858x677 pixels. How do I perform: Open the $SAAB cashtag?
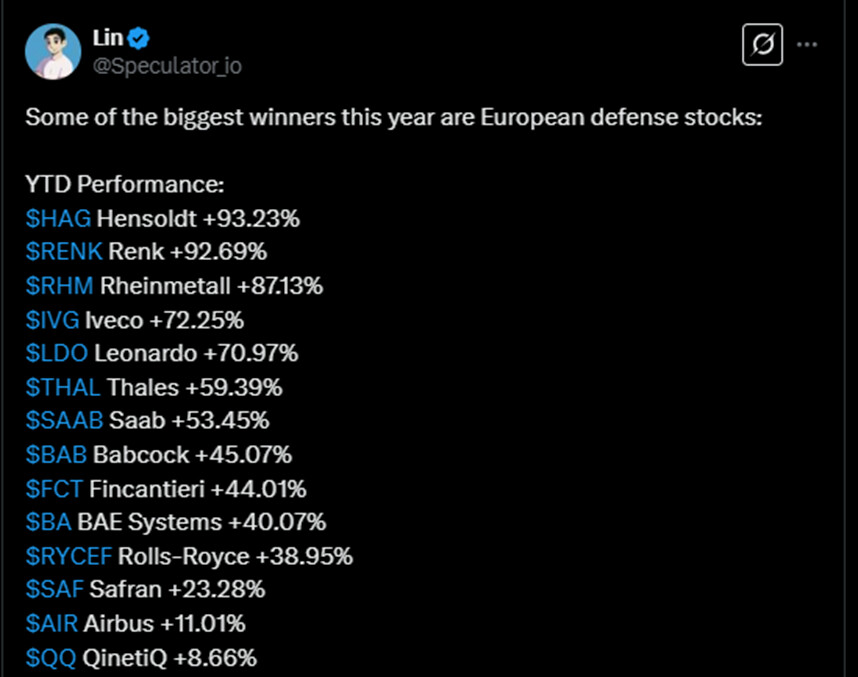coord(64,421)
